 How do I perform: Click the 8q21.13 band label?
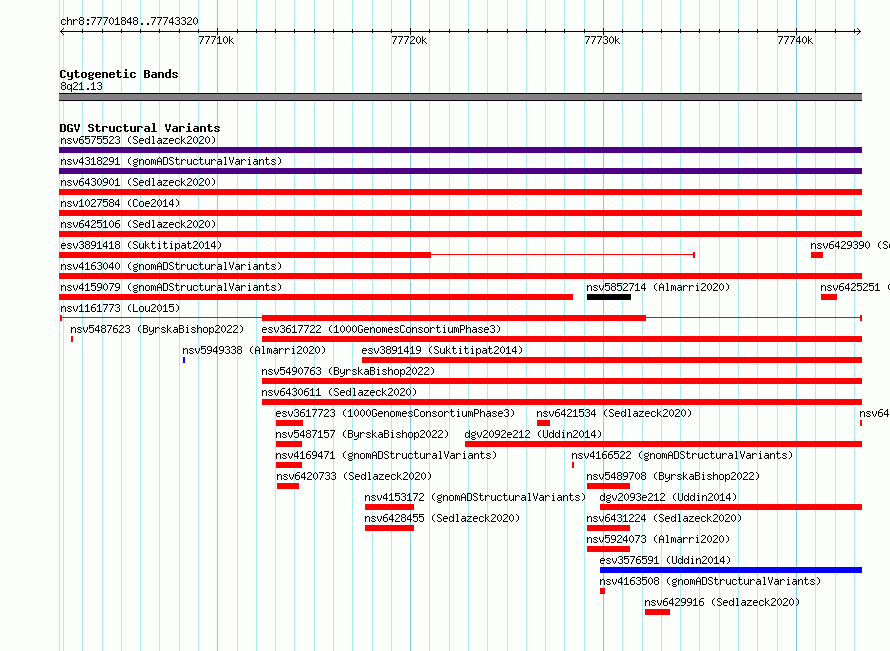pyautogui.click(x=81, y=86)
